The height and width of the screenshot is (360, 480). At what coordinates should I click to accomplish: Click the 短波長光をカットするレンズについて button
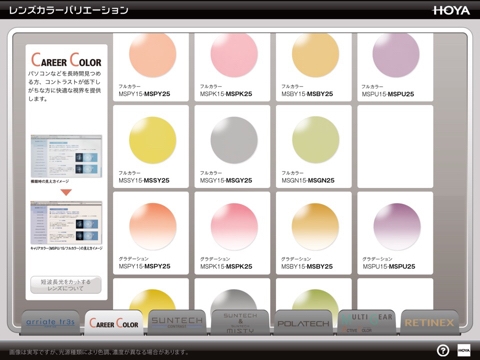tap(66, 285)
